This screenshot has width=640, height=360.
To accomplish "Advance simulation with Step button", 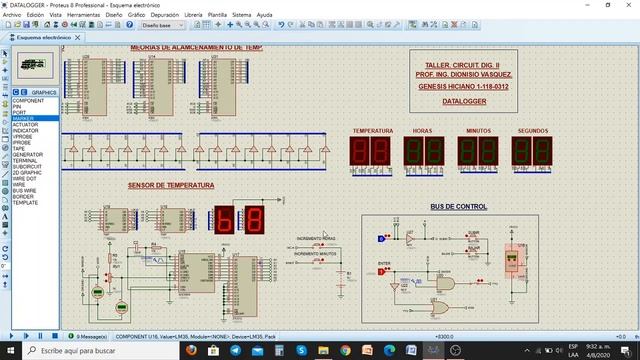I will (x=26, y=336).
